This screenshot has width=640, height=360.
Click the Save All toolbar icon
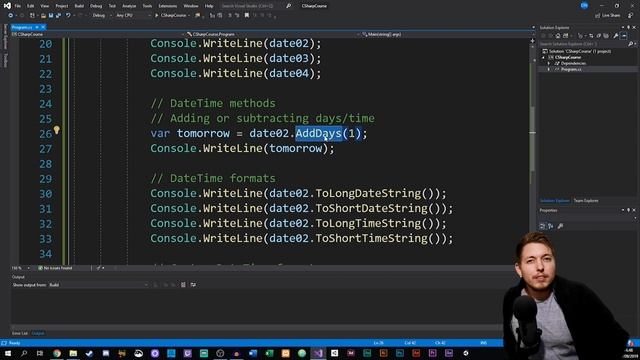(x=58, y=16)
